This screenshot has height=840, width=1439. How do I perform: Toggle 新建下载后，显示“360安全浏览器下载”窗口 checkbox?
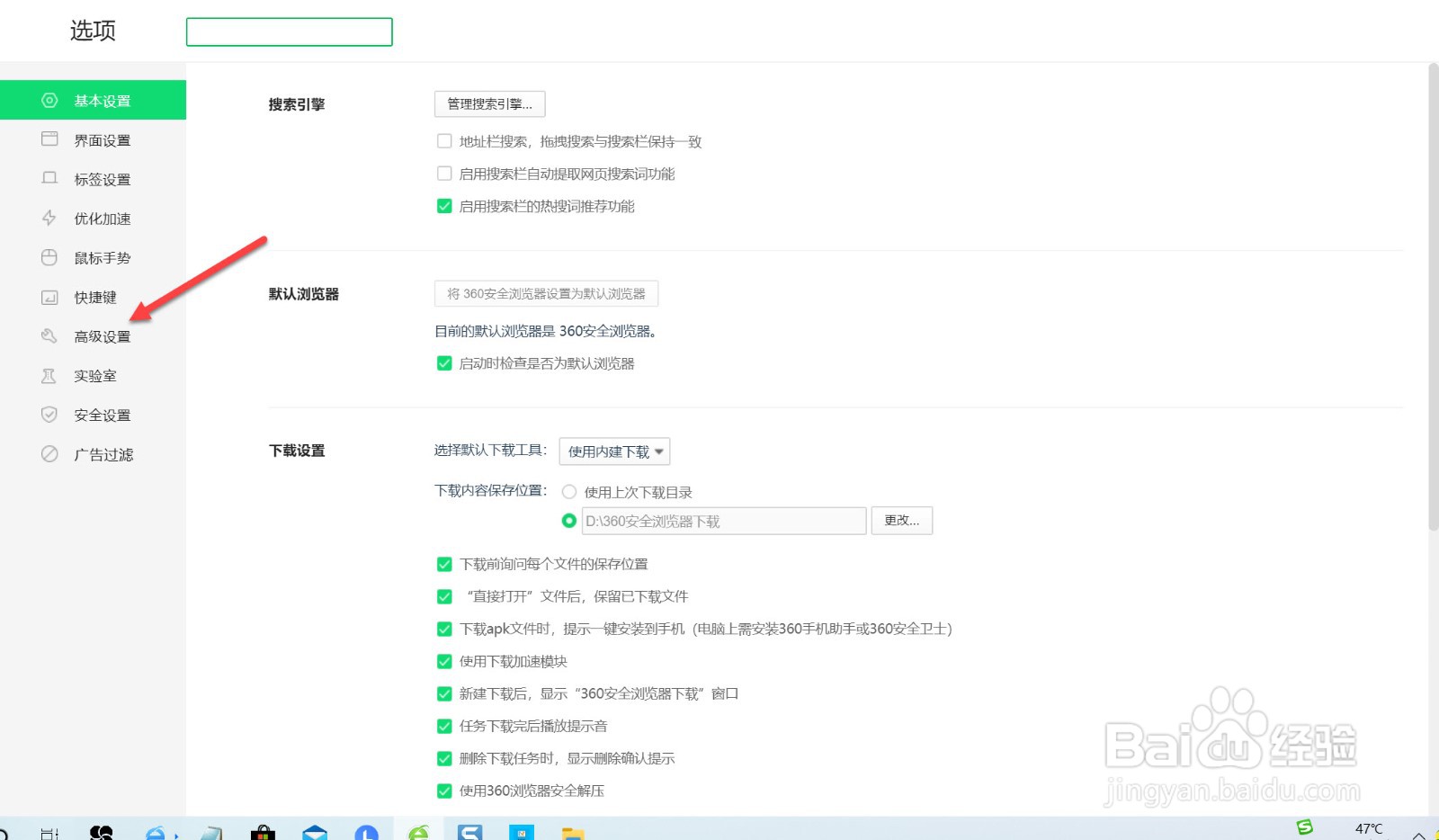click(x=444, y=693)
